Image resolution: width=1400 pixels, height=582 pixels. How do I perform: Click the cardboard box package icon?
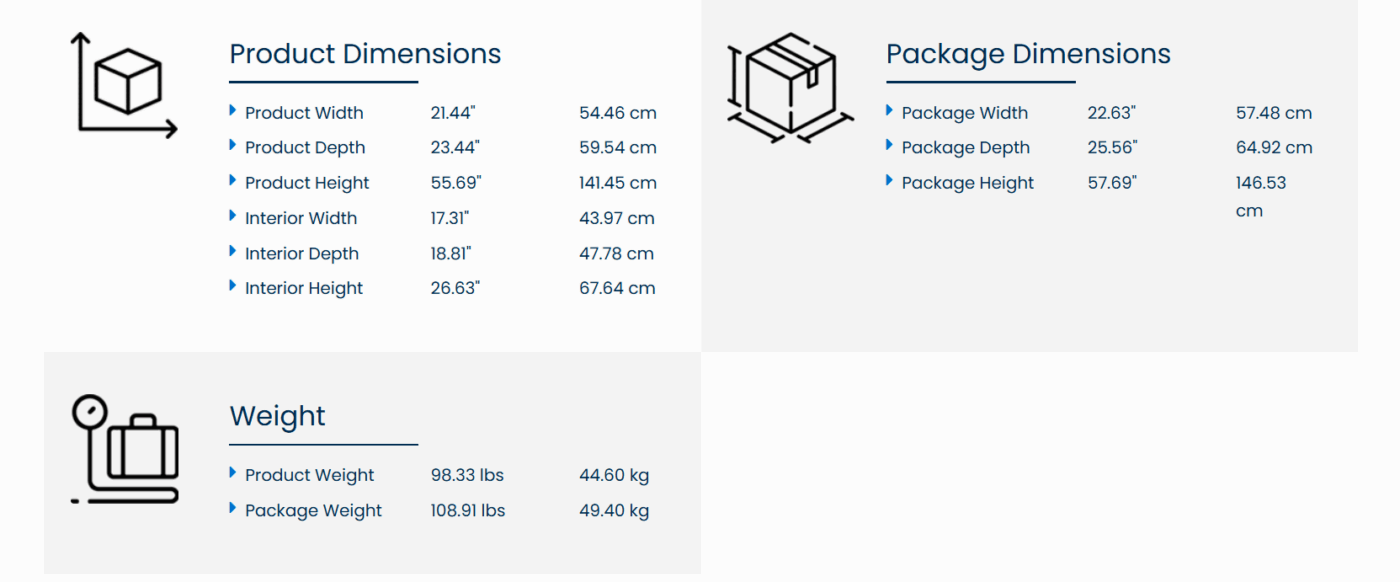pyautogui.click(x=790, y=86)
